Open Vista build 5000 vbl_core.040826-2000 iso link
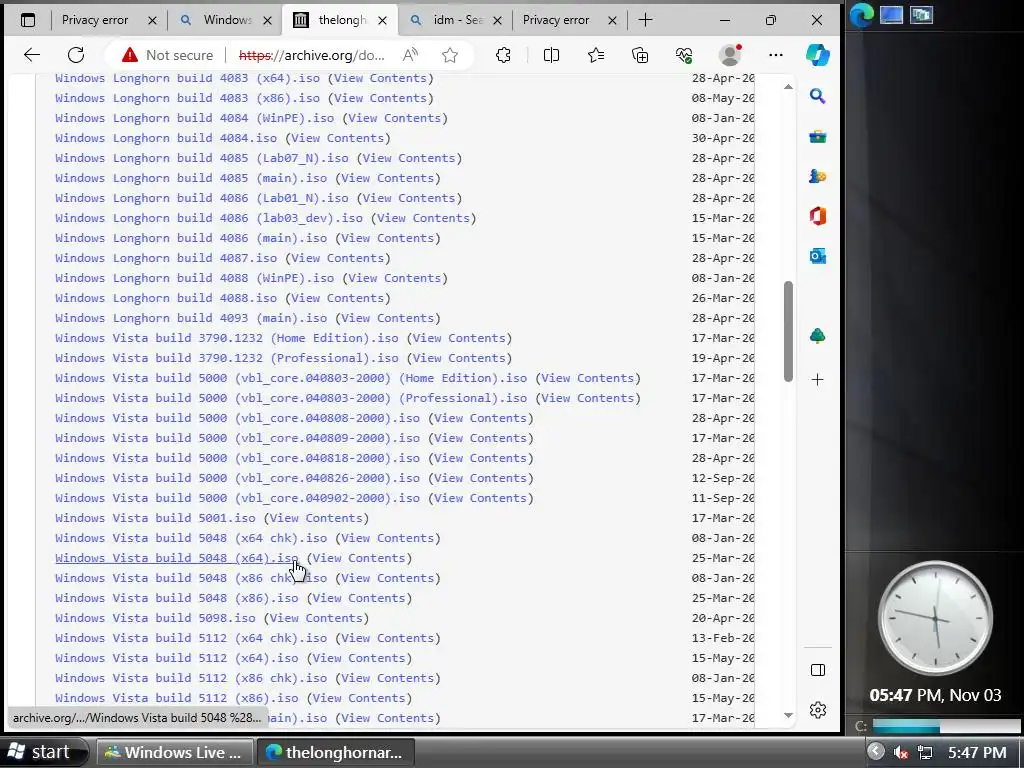This screenshot has height=768, width=1024. point(237,478)
